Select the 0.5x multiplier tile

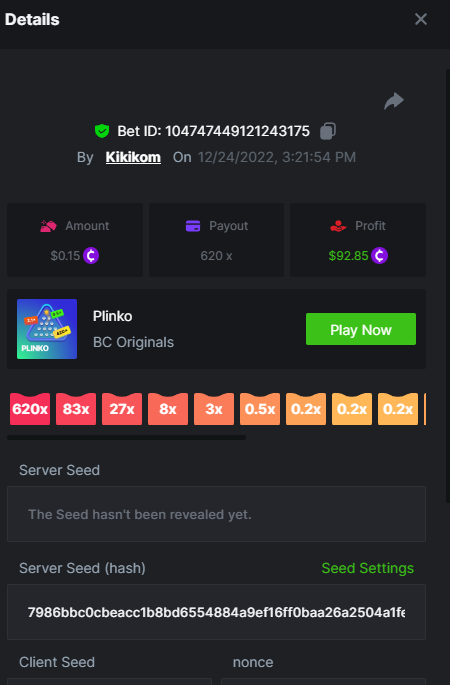tap(260, 409)
